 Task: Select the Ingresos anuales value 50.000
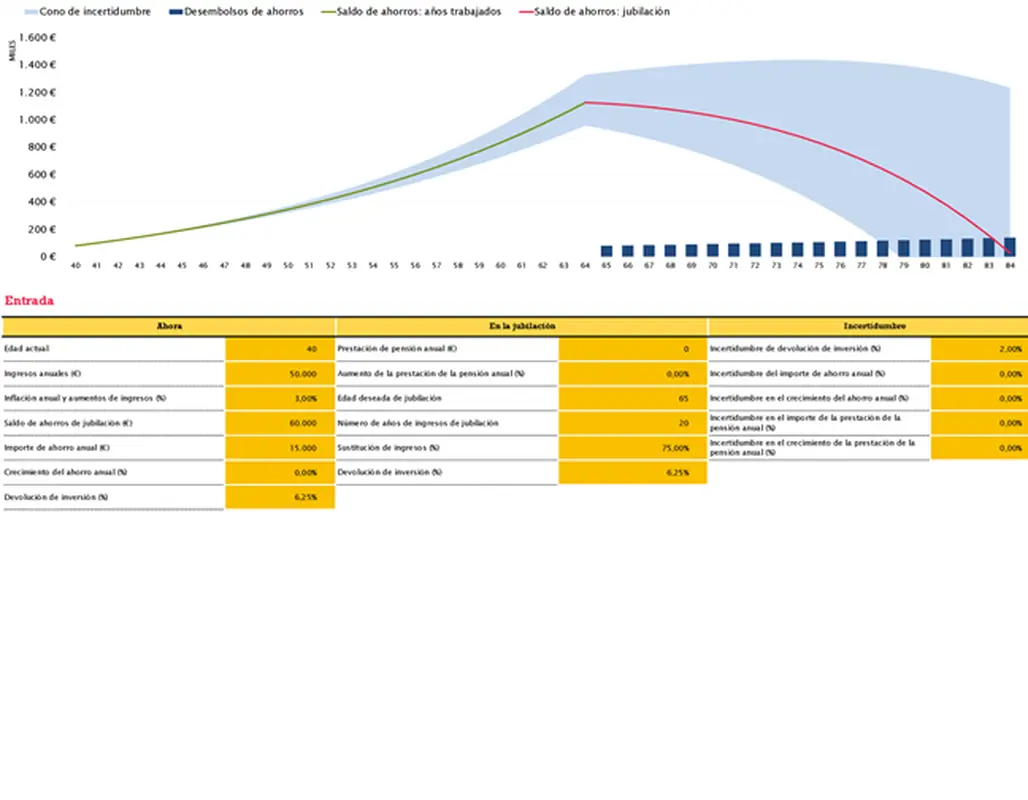[x=280, y=373]
